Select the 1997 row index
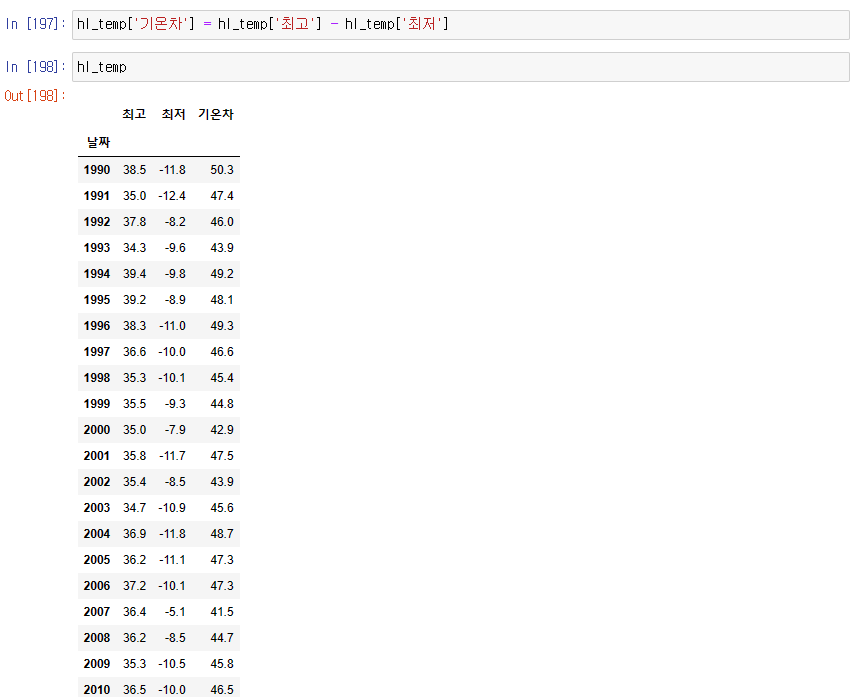This screenshot has width=861, height=697. tap(97, 352)
